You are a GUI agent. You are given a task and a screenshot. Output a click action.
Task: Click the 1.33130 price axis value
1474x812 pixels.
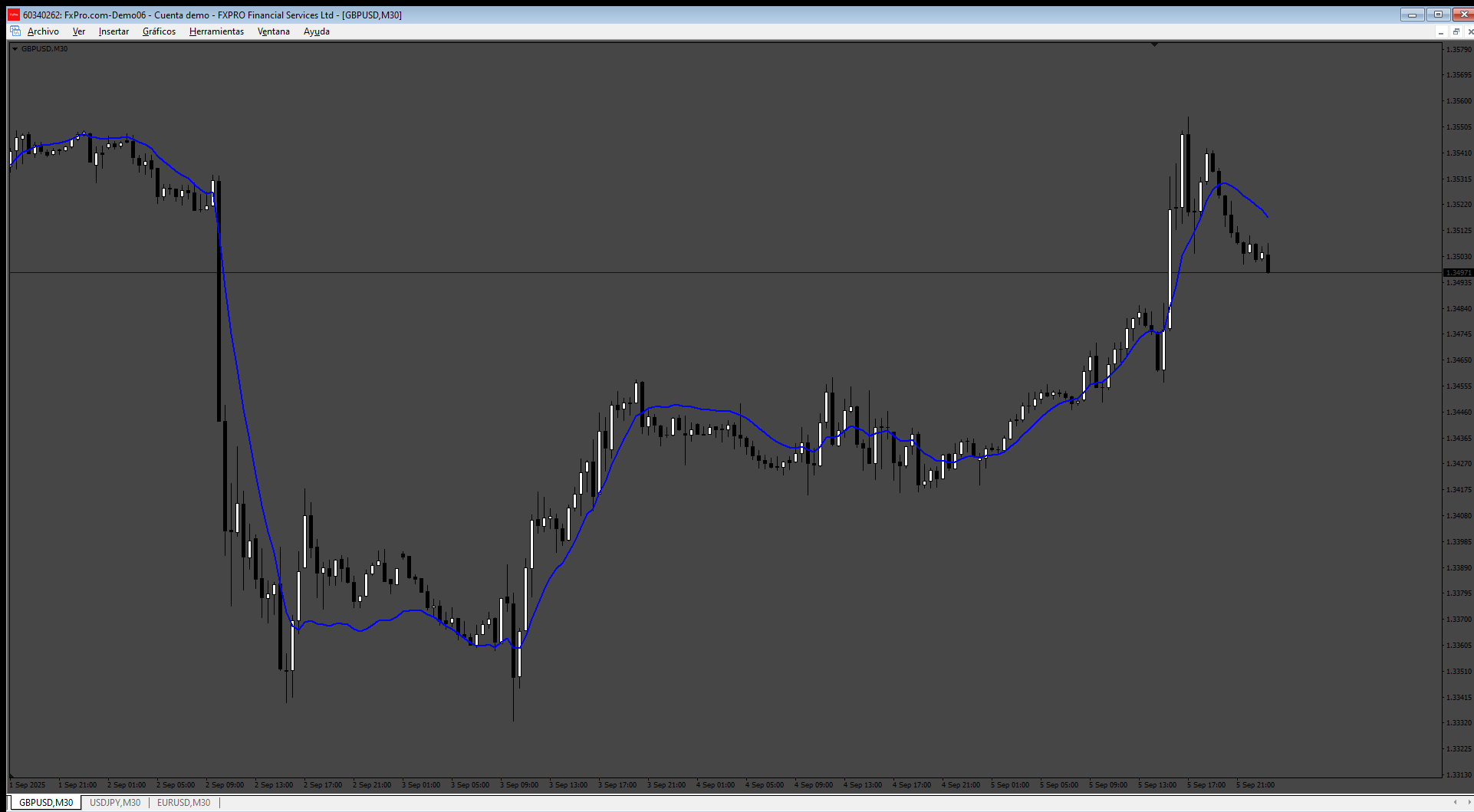(1459, 774)
